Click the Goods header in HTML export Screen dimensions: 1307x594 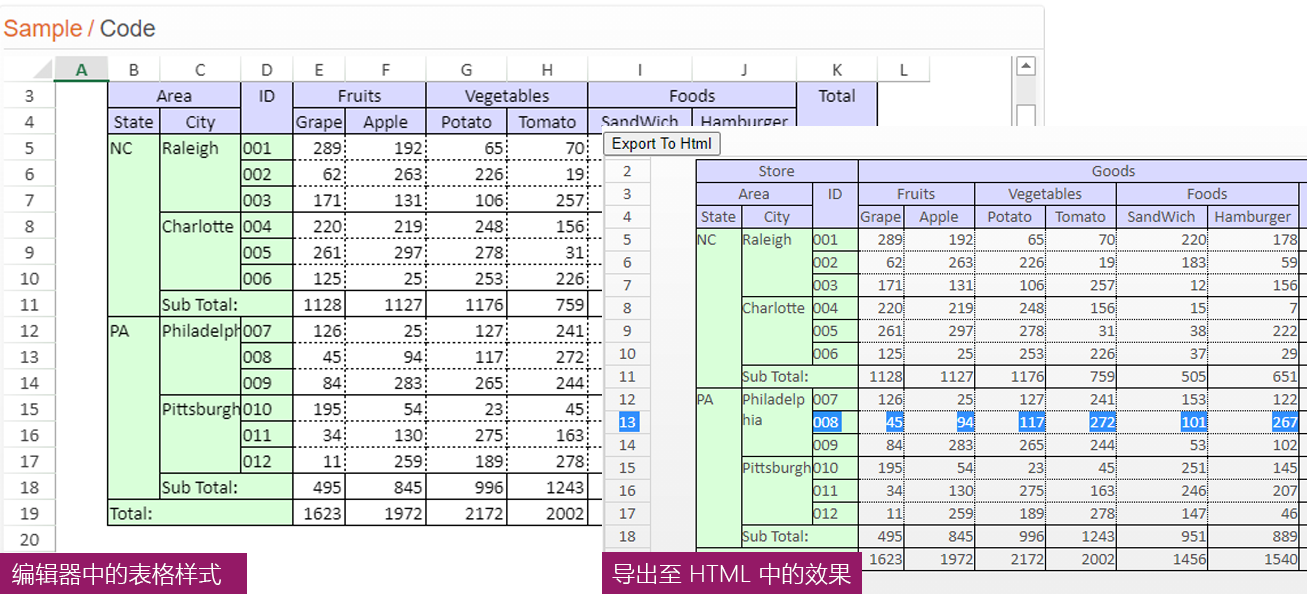coord(1082,171)
